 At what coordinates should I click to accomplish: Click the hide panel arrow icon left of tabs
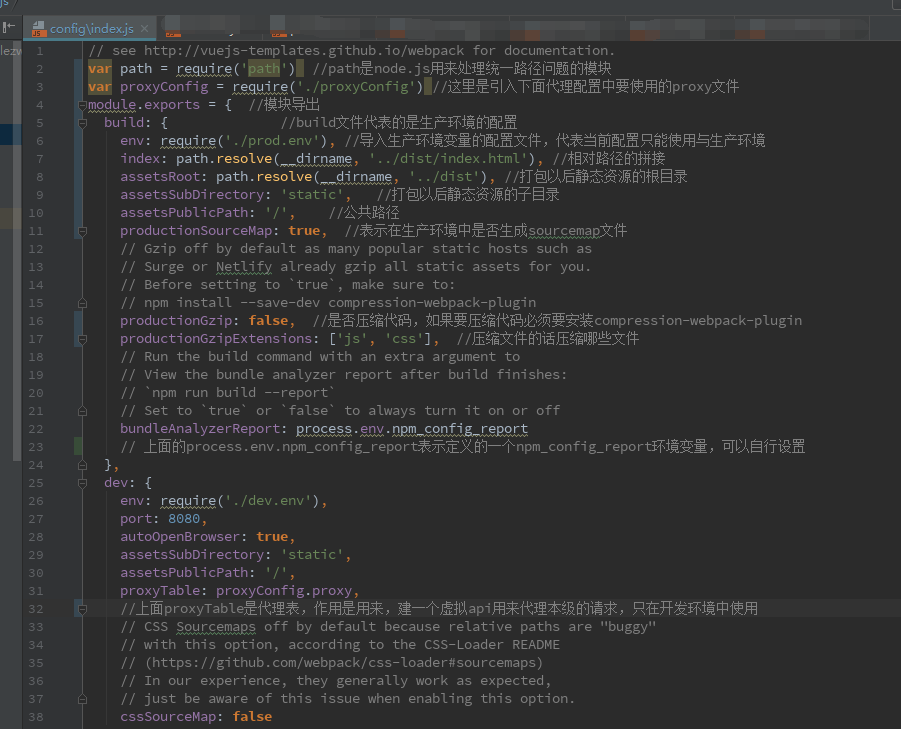(11, 28)
